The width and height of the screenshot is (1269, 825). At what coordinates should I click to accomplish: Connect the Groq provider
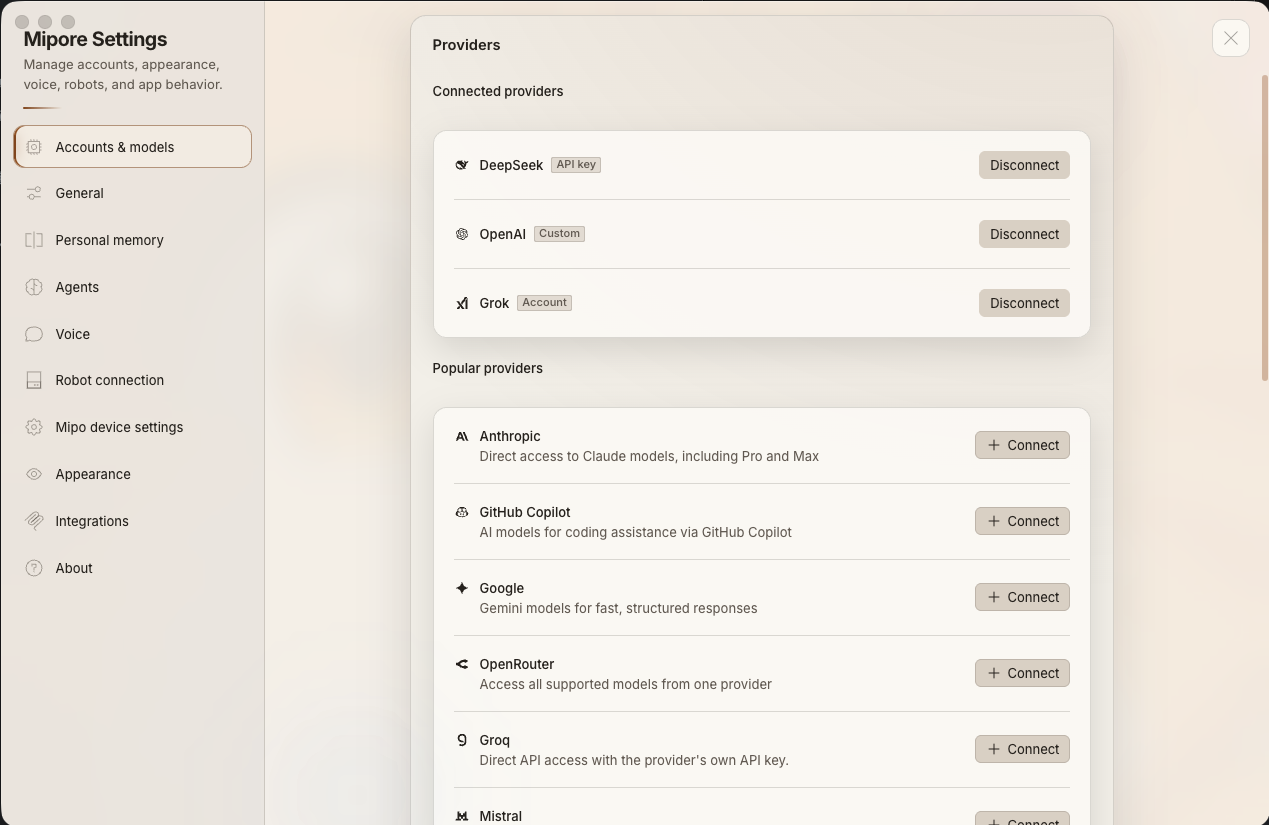tap(1022, 749)
